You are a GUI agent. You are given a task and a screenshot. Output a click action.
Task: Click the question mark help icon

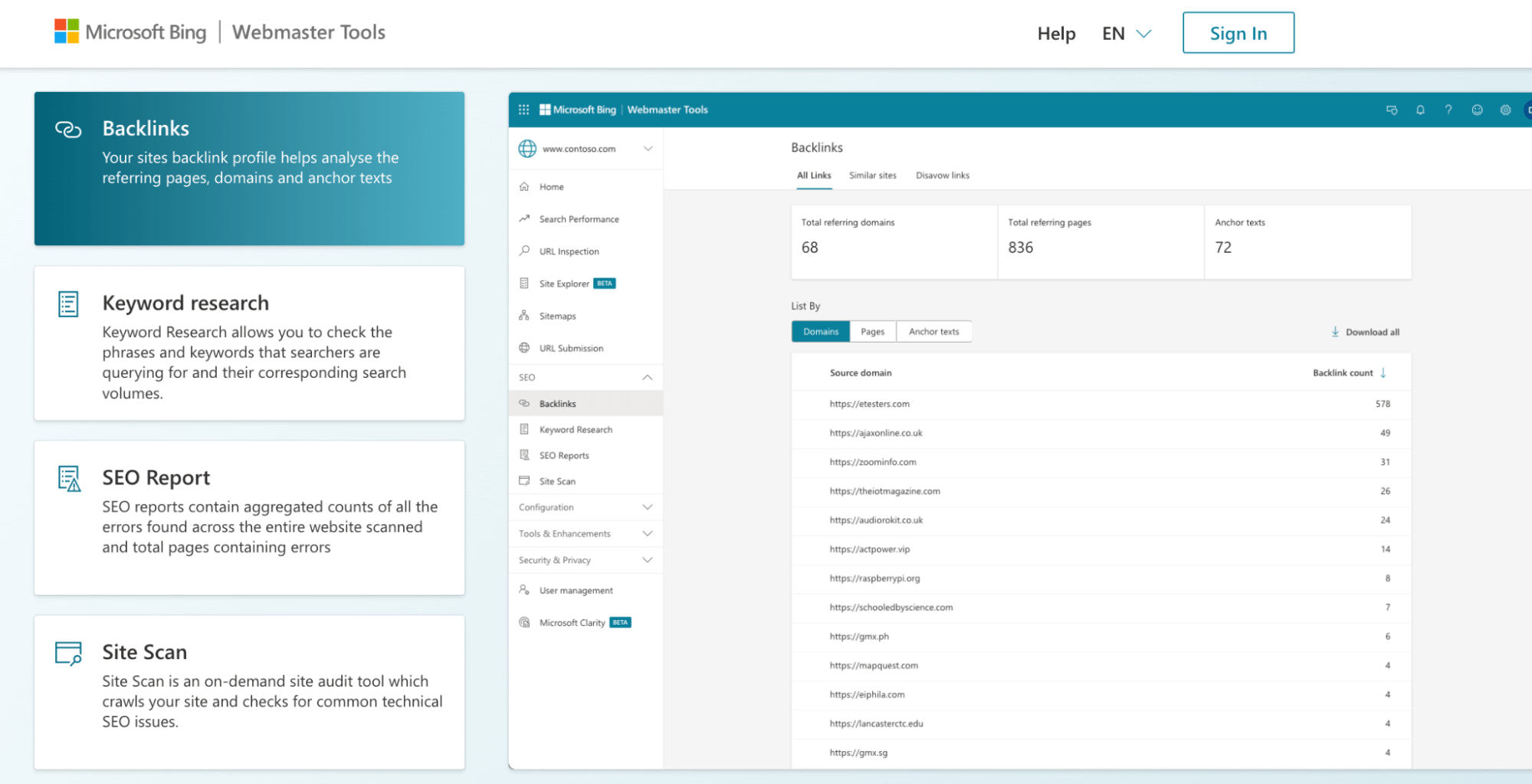click(1448, 110)
